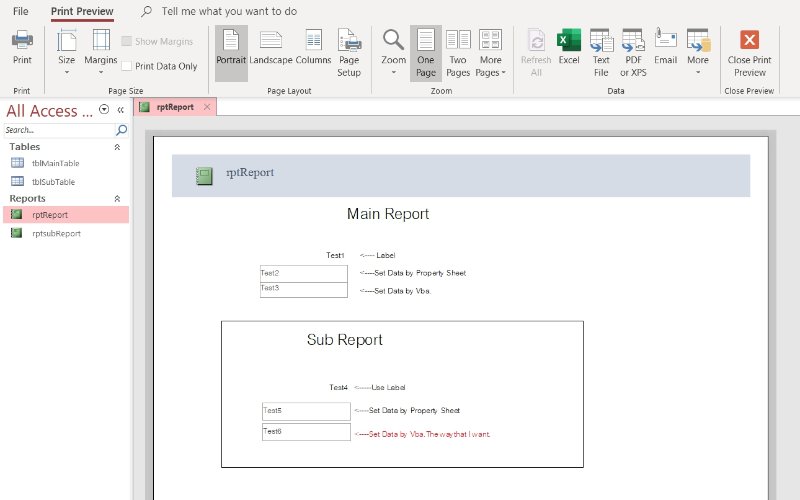Image resolution: width=800 pixels, height=500 pixels.
Task: Open the More Pages dropdown
Action: click(x=490, y=52)
